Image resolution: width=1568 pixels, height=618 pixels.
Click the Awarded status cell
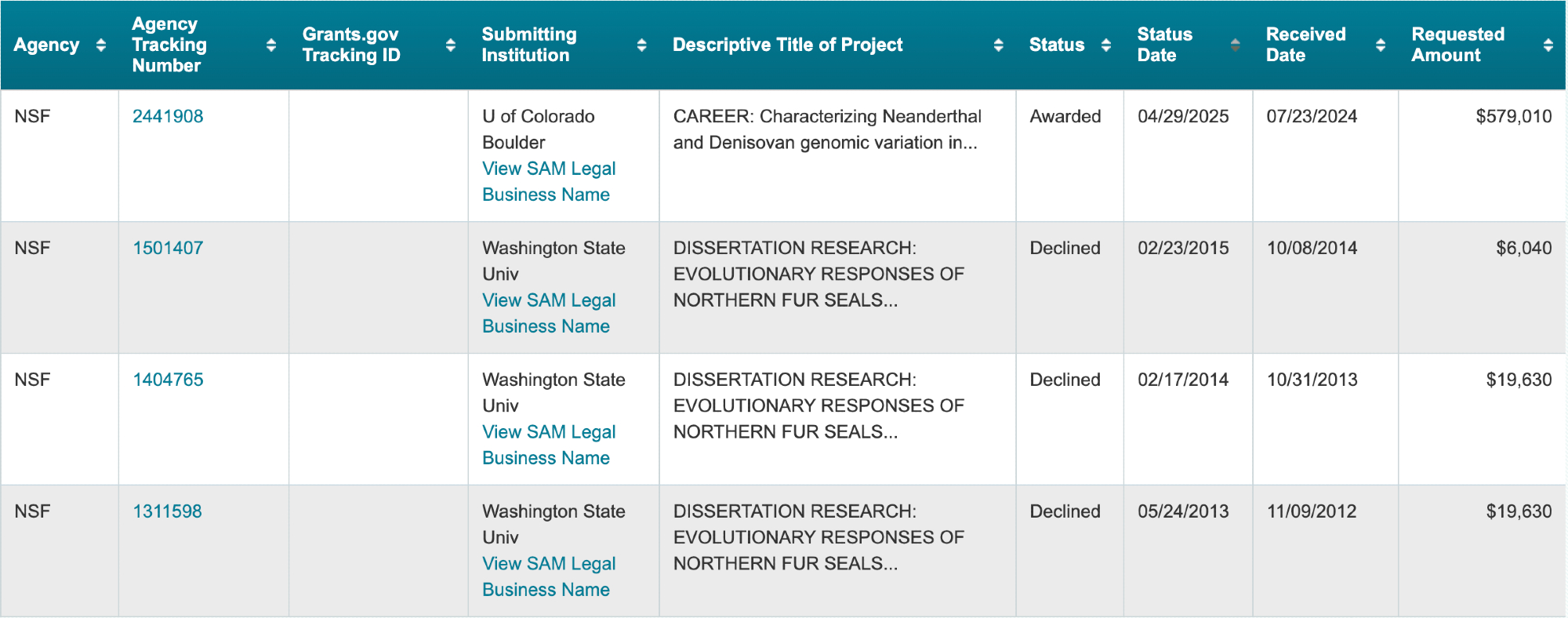pos(1065,117)
